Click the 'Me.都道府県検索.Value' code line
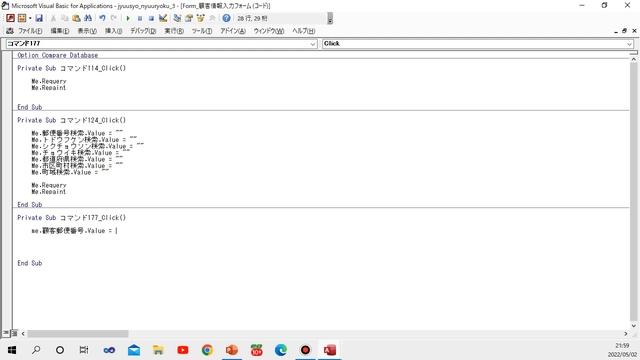 click(77, 159)
